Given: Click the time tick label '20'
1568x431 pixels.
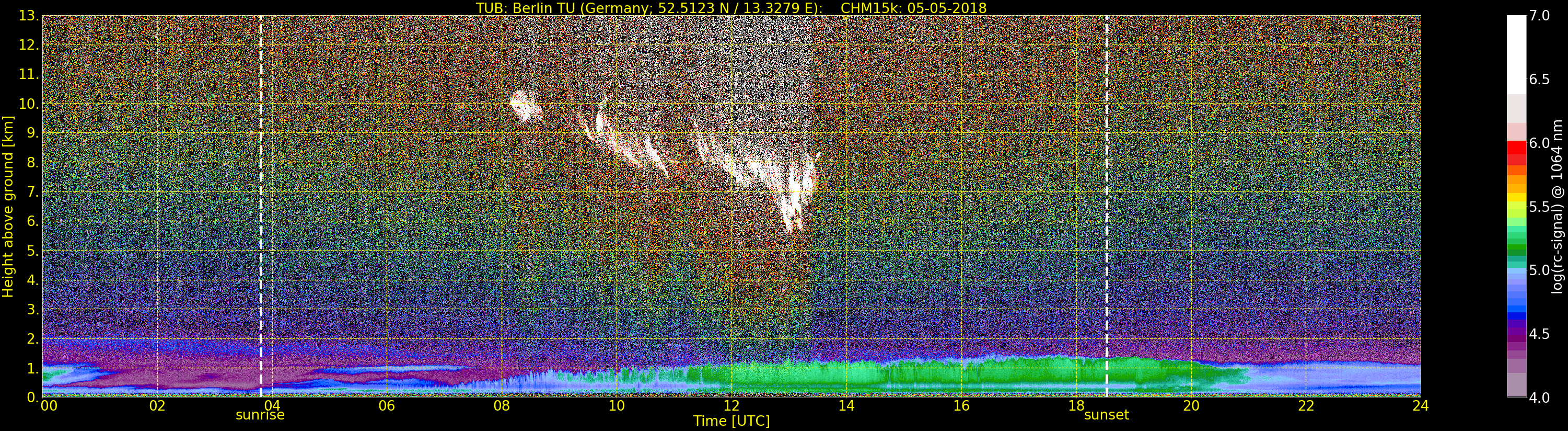Looking at the screenshot, I should (x=1191, y=405).
